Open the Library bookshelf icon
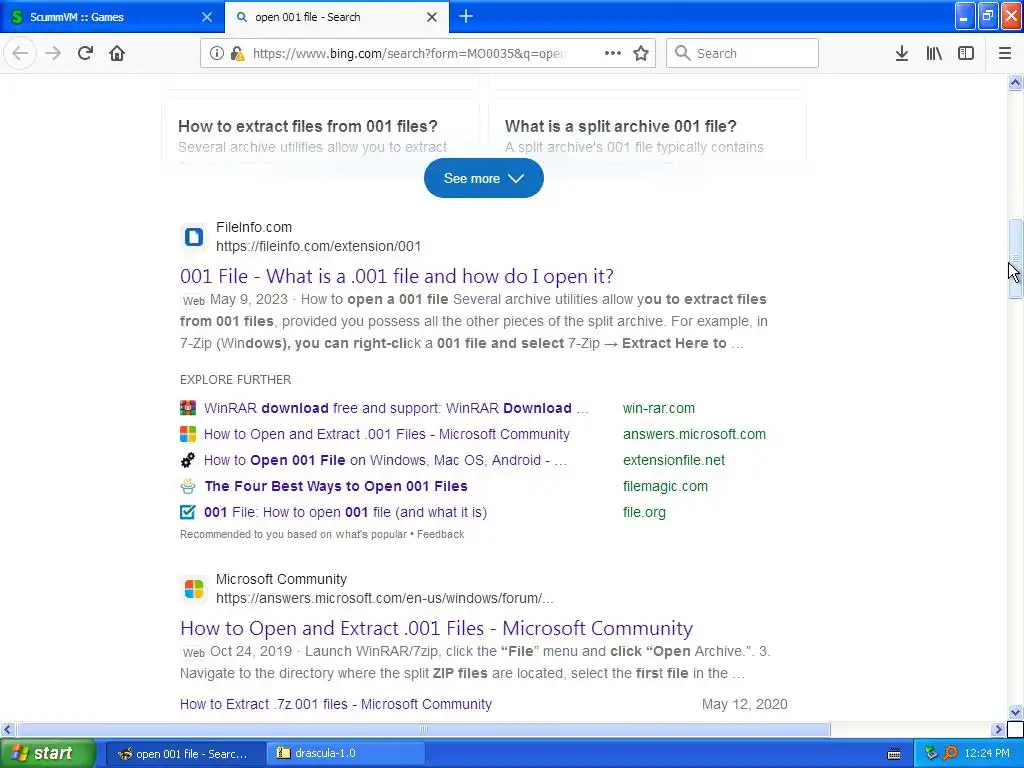 pos(934,54)
